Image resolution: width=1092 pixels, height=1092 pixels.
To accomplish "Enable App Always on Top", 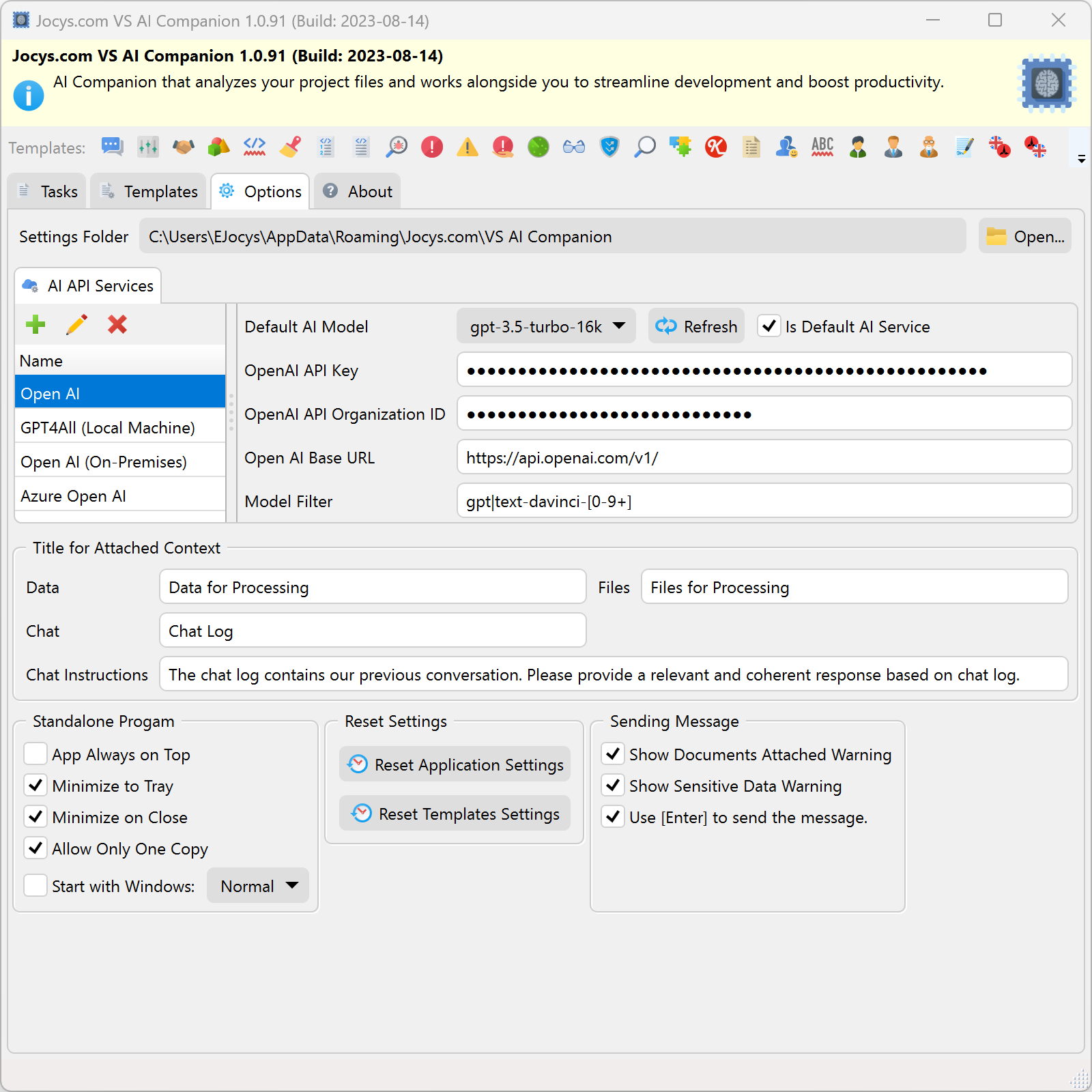I will (35, 753).
